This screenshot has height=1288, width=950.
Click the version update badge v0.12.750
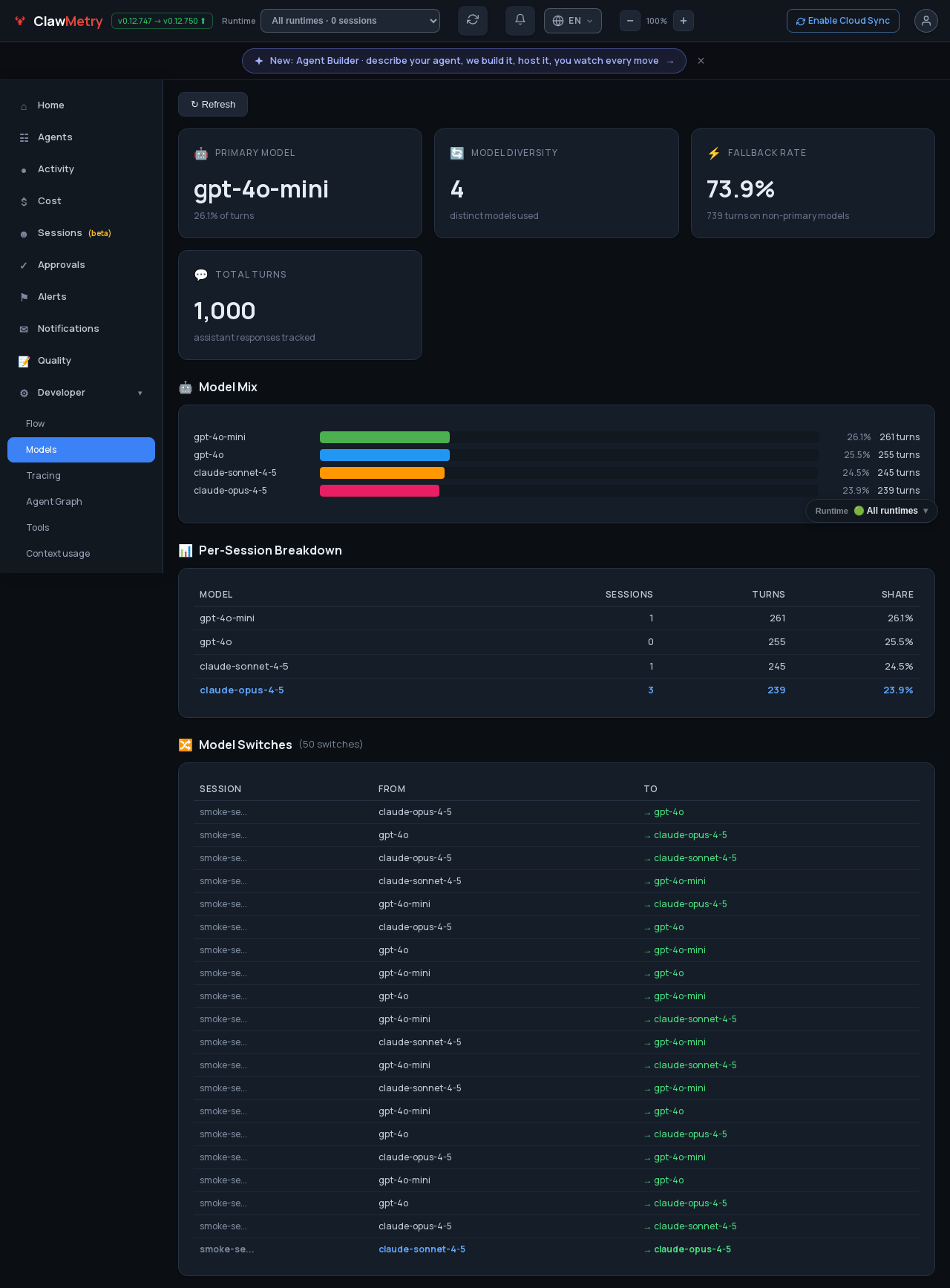(162, 21)
